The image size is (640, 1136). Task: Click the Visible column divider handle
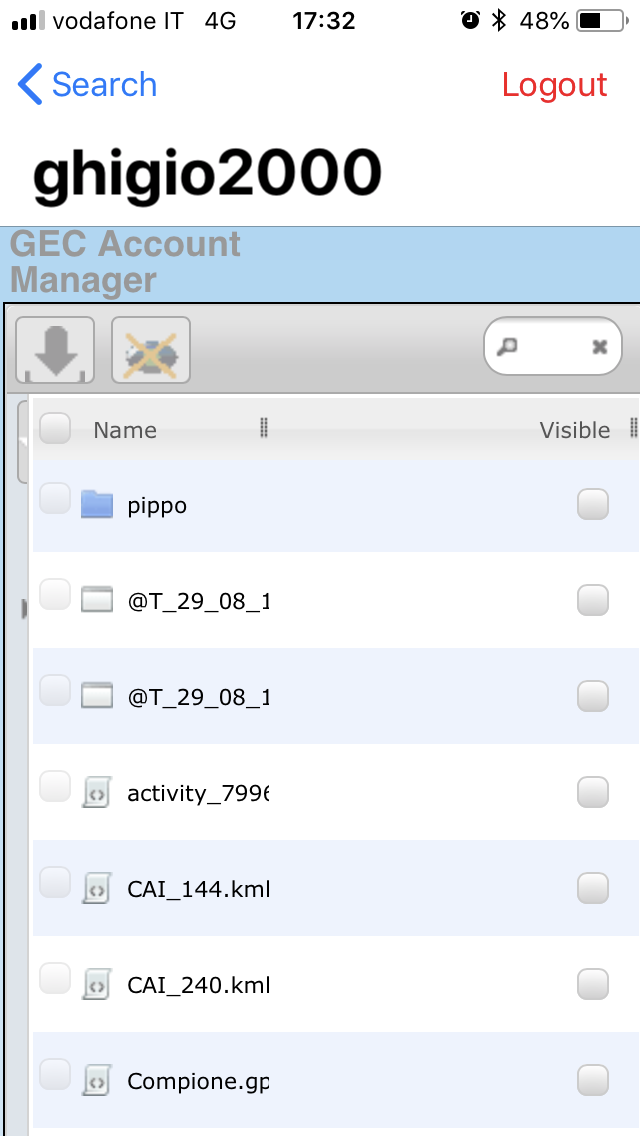point(634,427)
